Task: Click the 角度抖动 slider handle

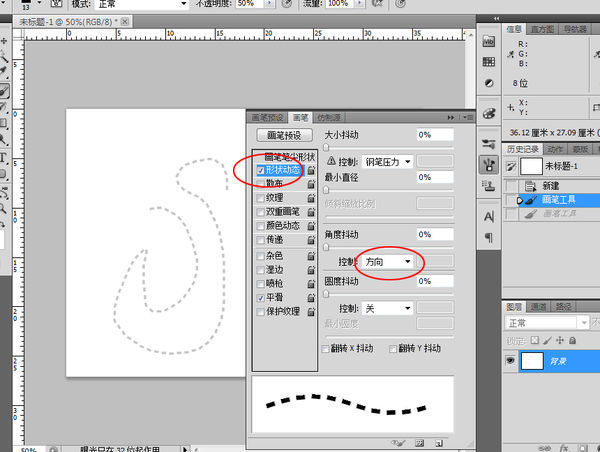Action: [326, 247]
